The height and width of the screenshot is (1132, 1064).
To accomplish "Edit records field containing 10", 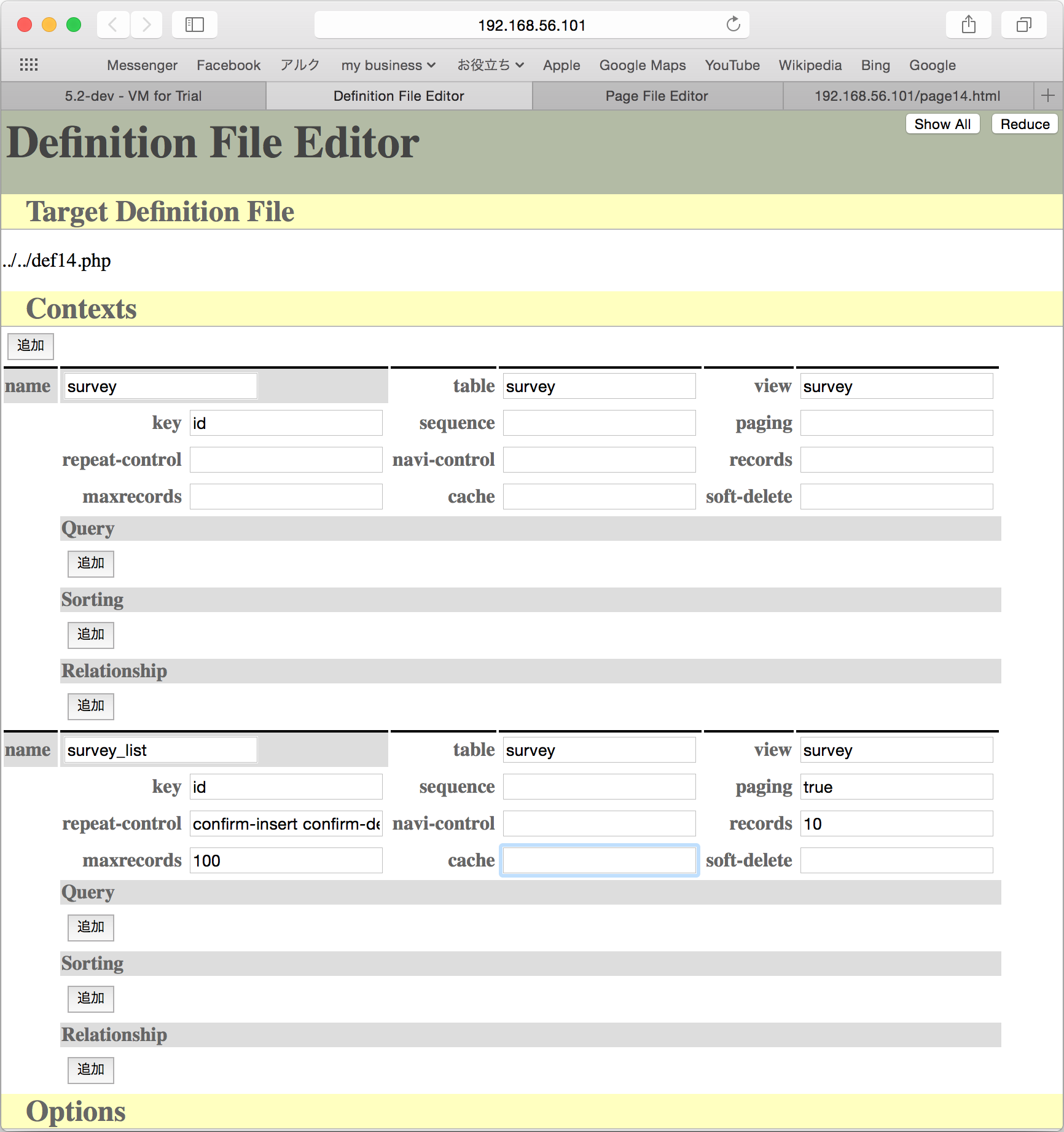I will pos(896,824).
